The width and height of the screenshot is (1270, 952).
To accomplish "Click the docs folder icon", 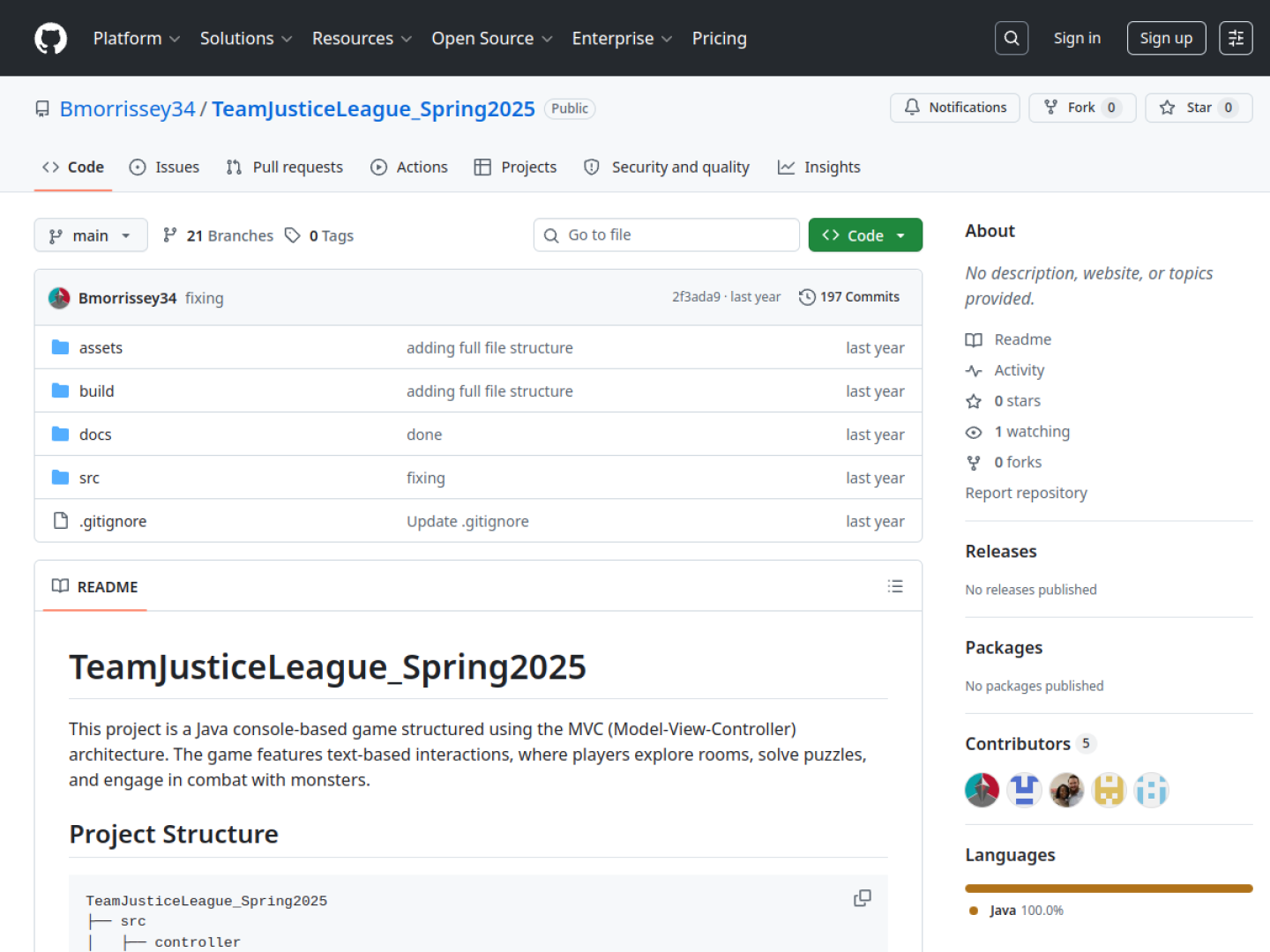I will 60,434.
